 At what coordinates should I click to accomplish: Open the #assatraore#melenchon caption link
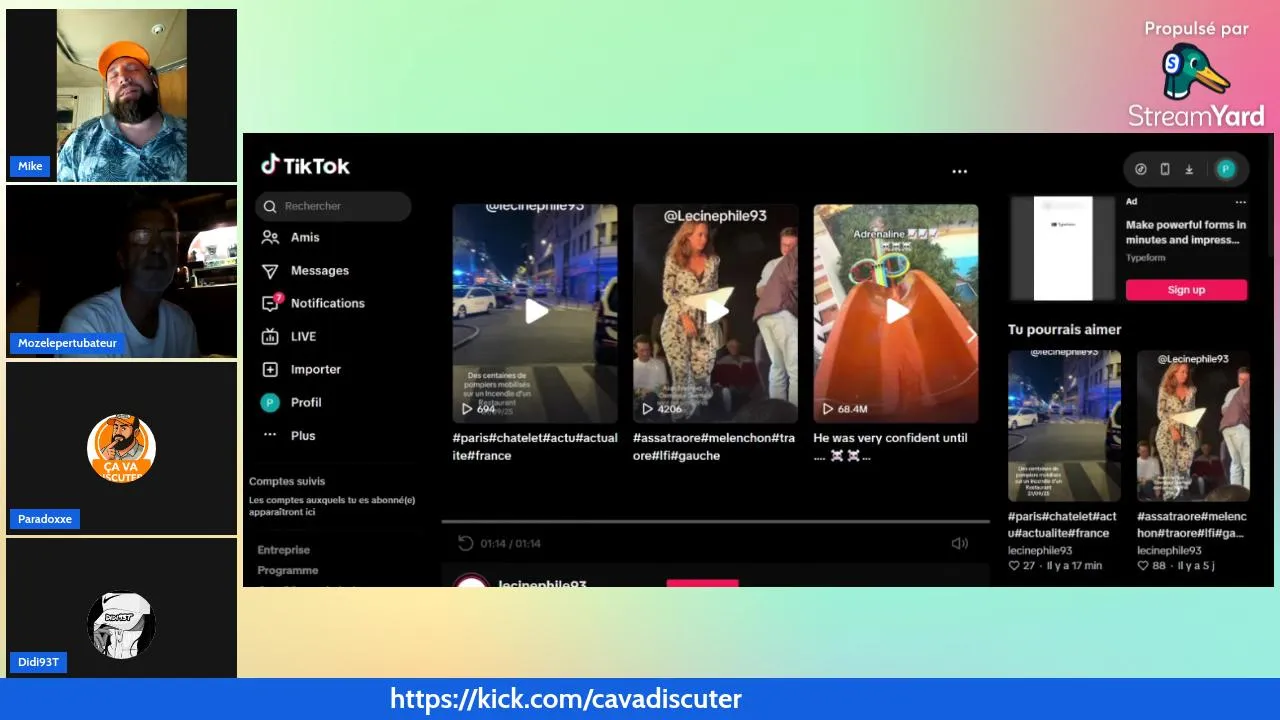714,446
